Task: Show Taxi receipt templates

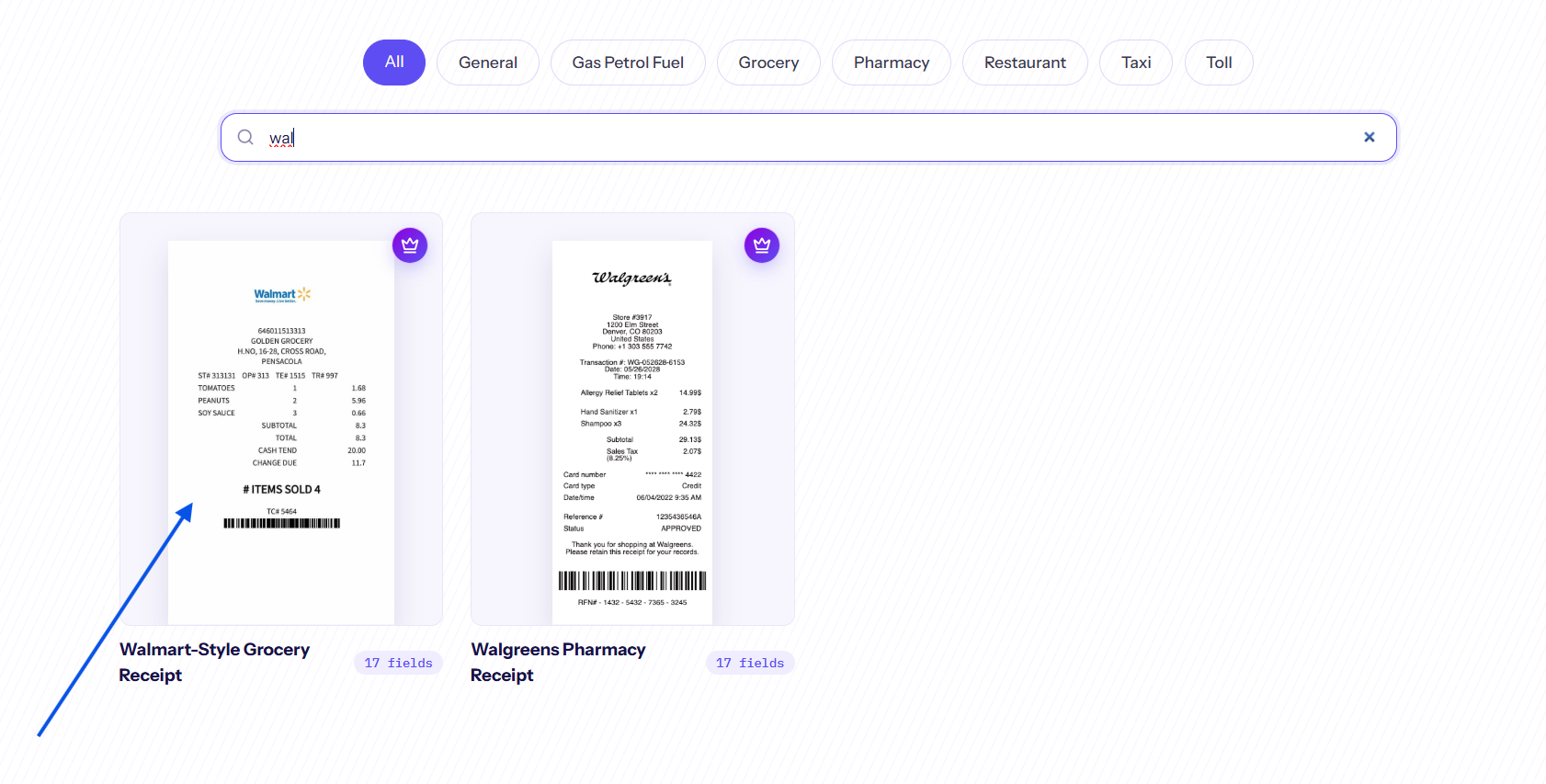Action: click(1136, 62)
